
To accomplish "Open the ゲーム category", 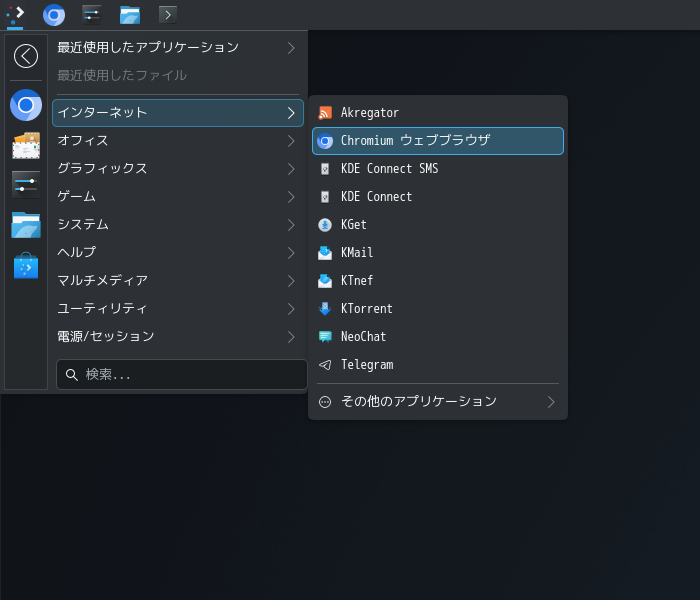I will click(x=178, y=197).
